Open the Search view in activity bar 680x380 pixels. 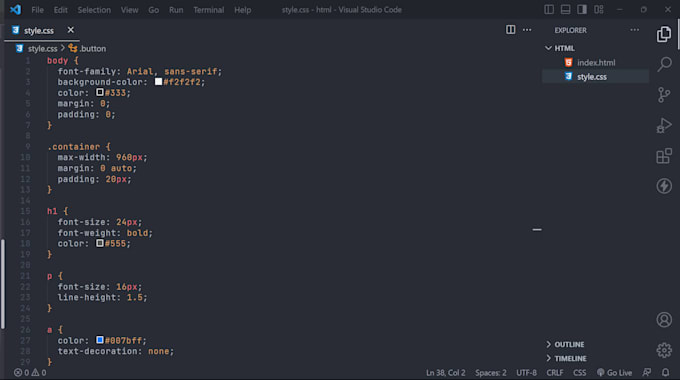[664, 64]
